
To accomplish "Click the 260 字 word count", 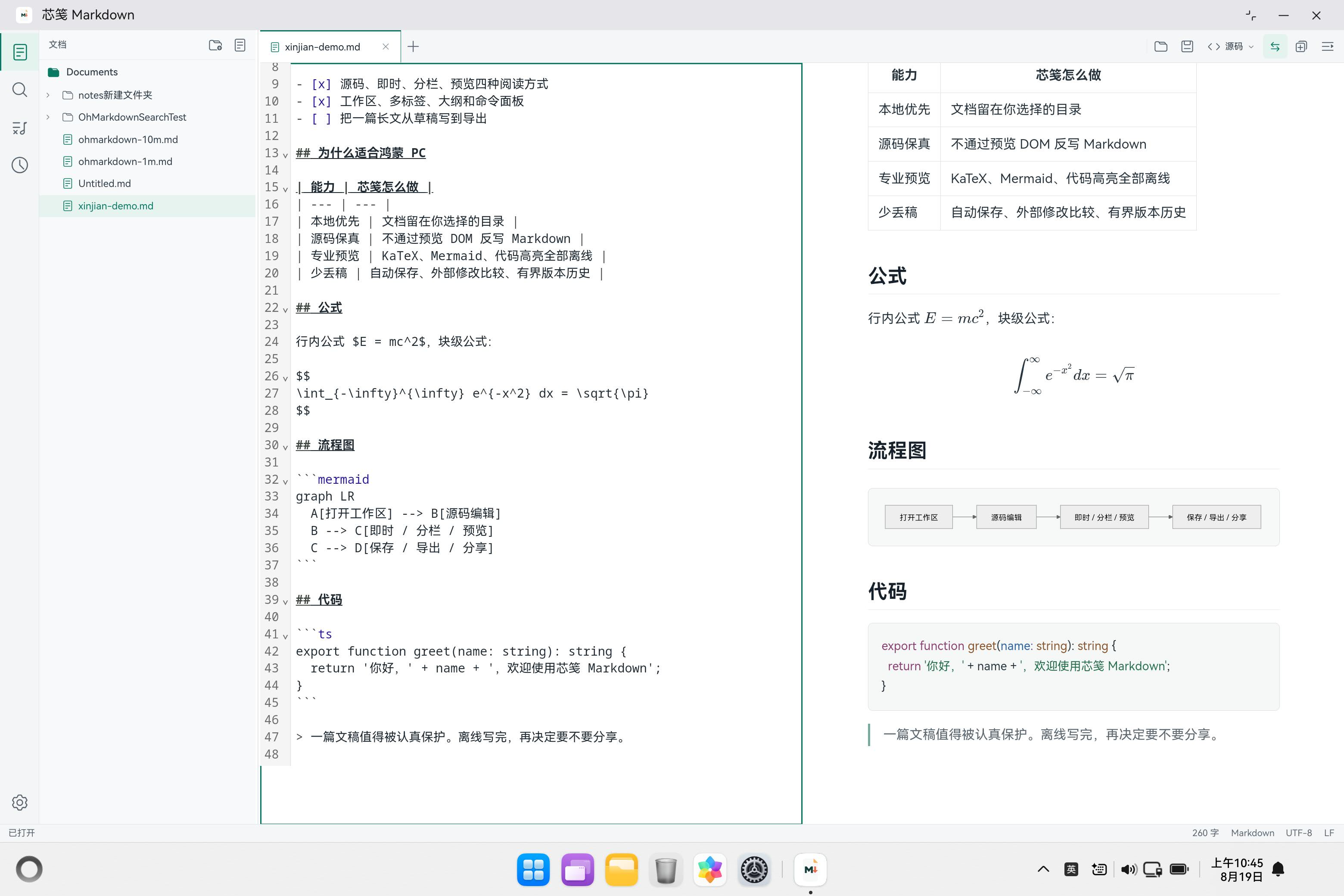I will pos(1205,833).
